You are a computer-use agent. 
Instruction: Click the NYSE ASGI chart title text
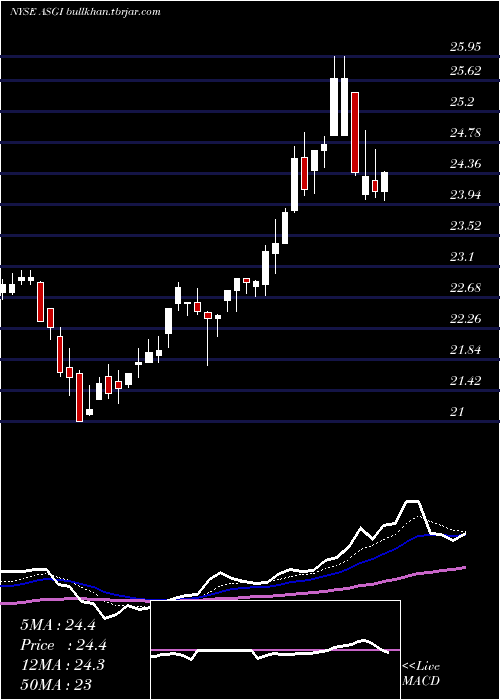(x=85, y=12)
